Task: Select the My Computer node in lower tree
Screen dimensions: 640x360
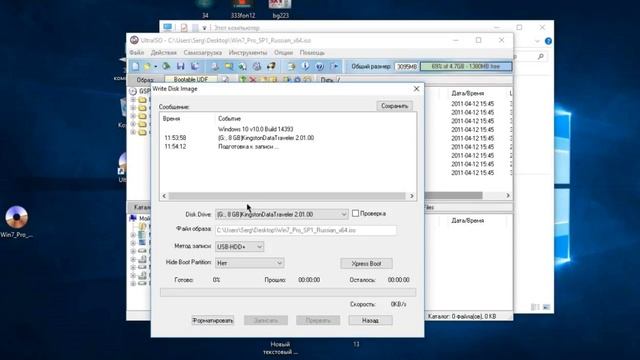Action: point(140,218)
